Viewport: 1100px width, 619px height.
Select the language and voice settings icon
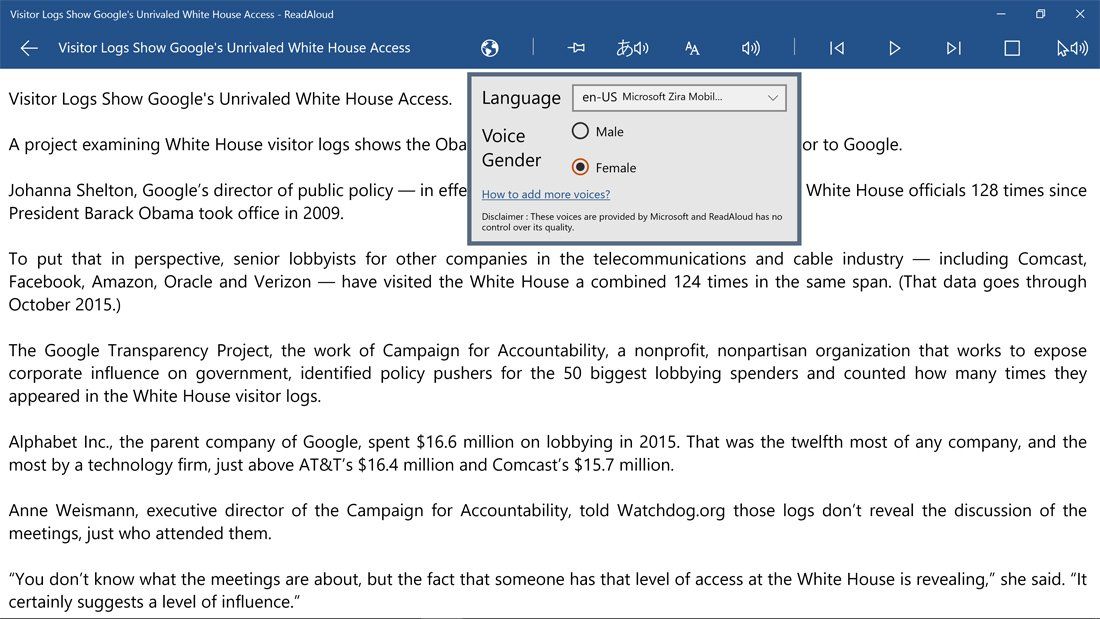click(633, 47)
